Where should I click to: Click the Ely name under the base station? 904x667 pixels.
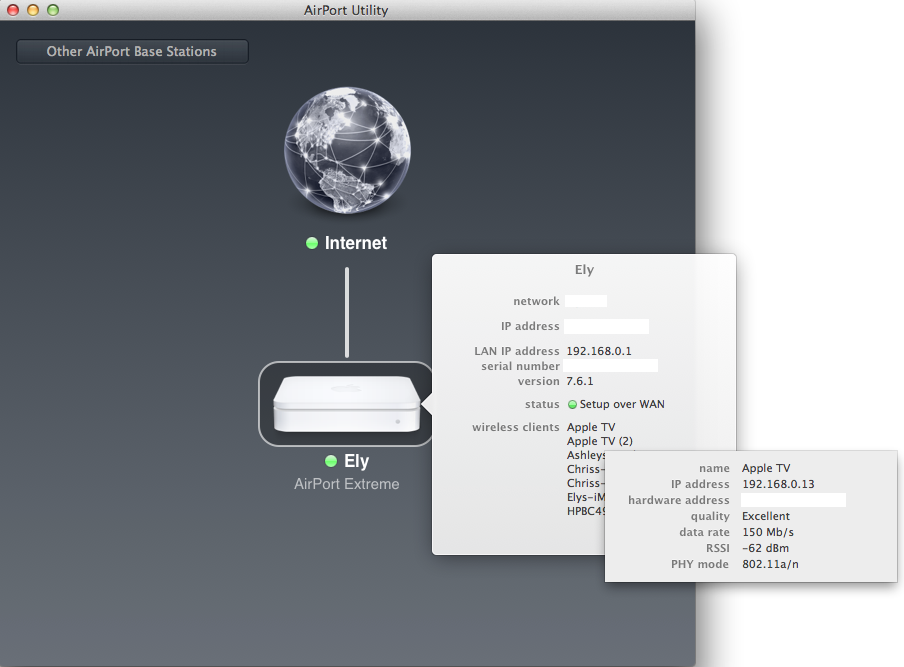pos(356,461)
